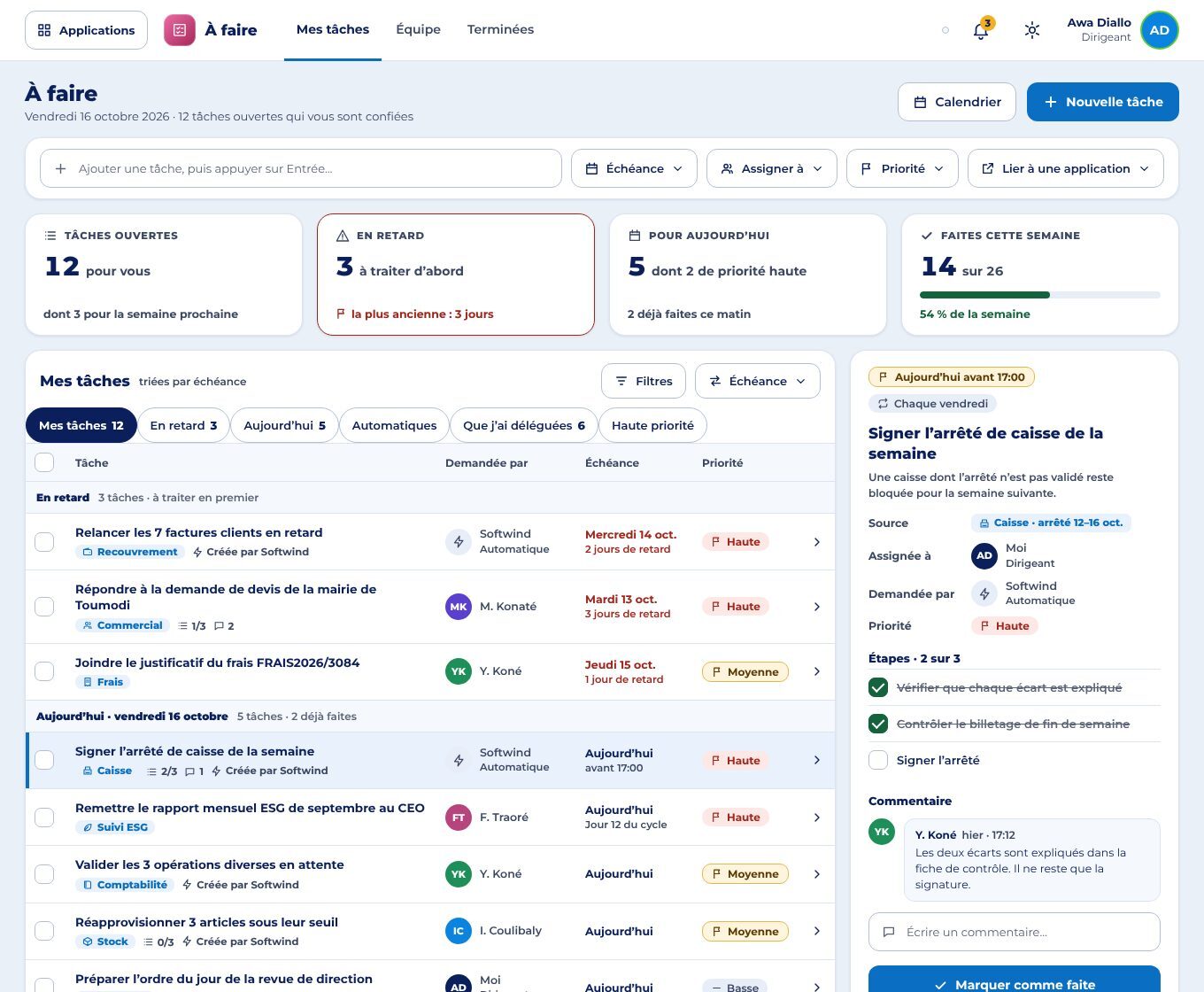Click the MK avatar of M. Konaté
The image size is (1204, 992).
coord(459,607)
